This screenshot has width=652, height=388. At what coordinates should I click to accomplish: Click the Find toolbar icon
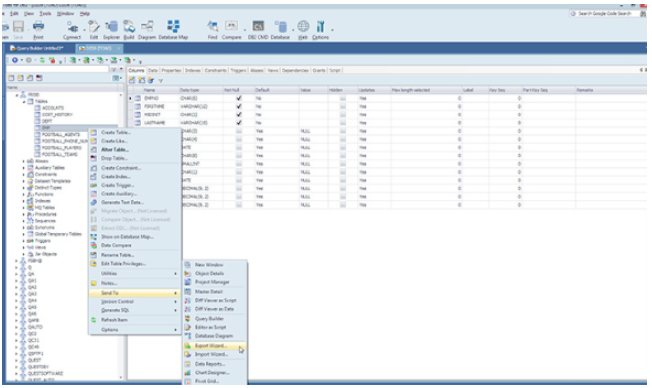click(x=212, y=27)
